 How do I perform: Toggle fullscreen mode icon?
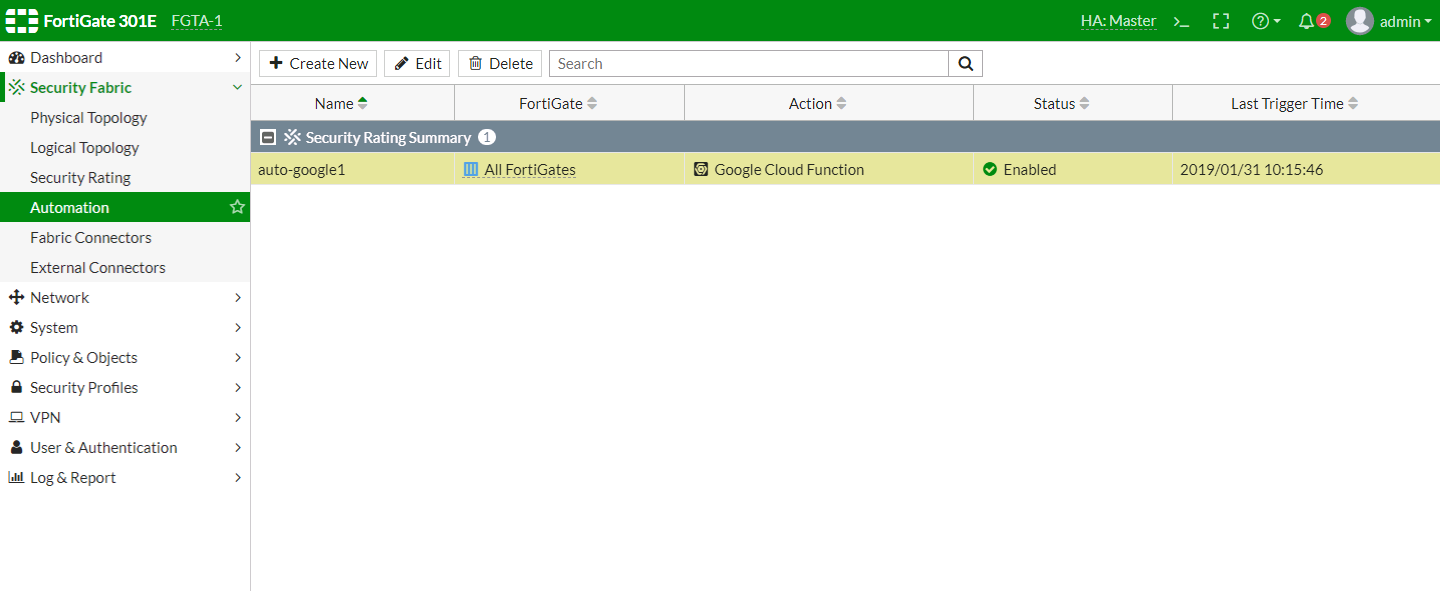pyautogui.click(x=1220, y=21)
